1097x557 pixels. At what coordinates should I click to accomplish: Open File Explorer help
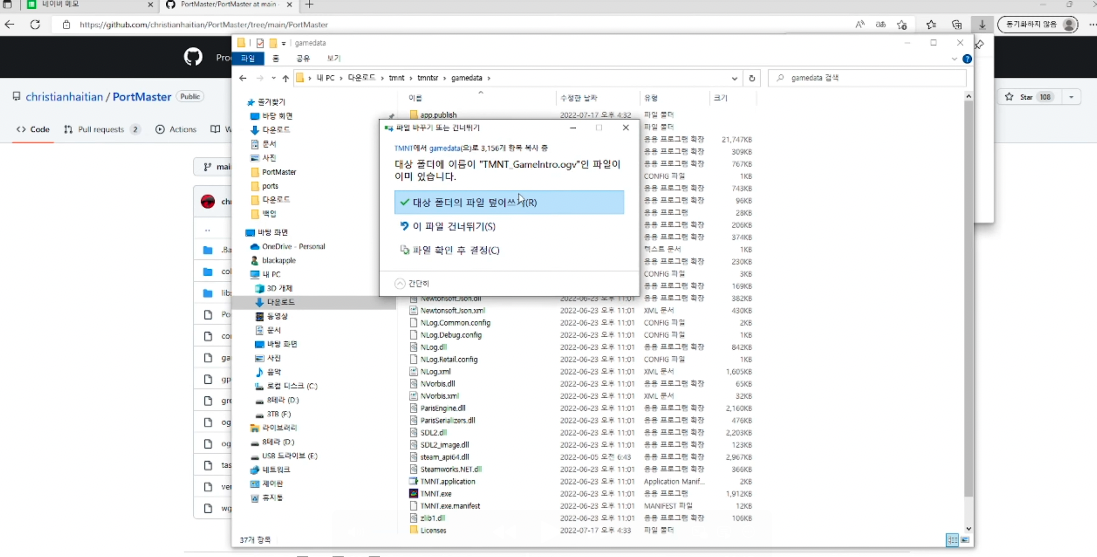point(967,59)
